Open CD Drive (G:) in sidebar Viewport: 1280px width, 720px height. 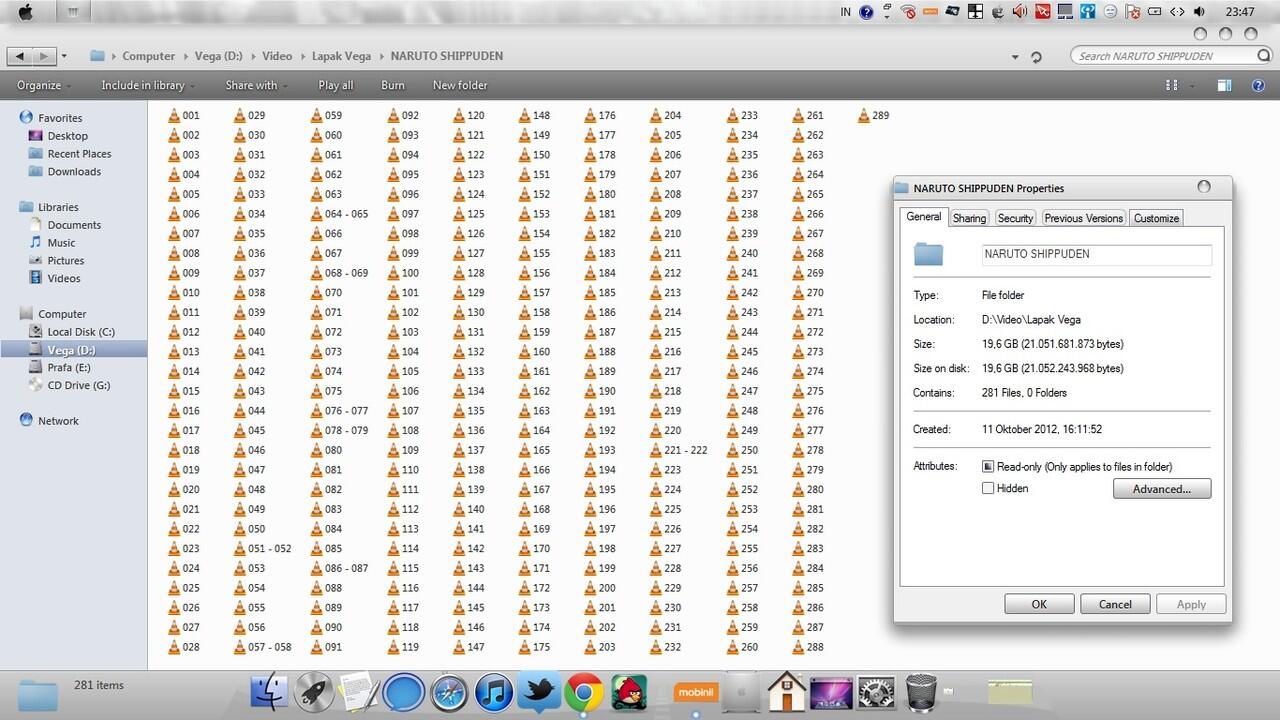pyautogui.click(x=79, y=386)
